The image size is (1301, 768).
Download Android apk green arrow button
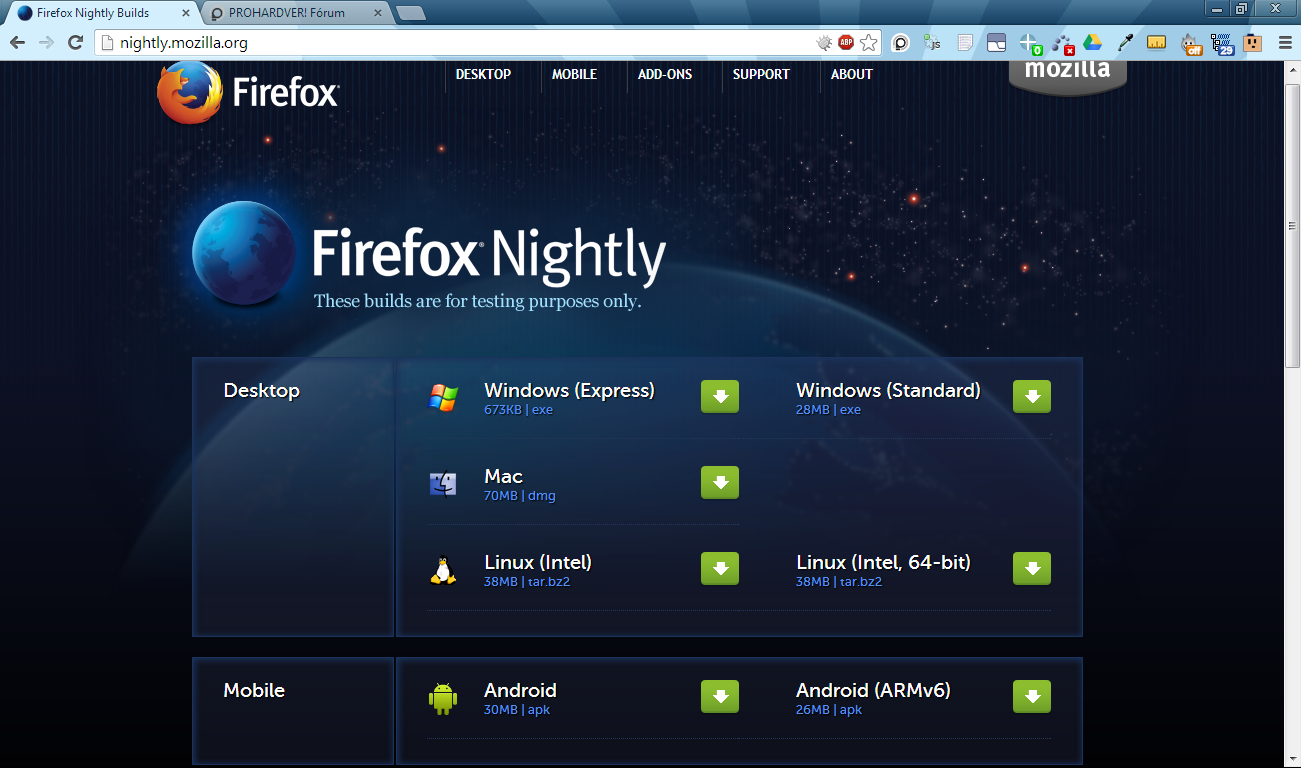tap(720, 696)
